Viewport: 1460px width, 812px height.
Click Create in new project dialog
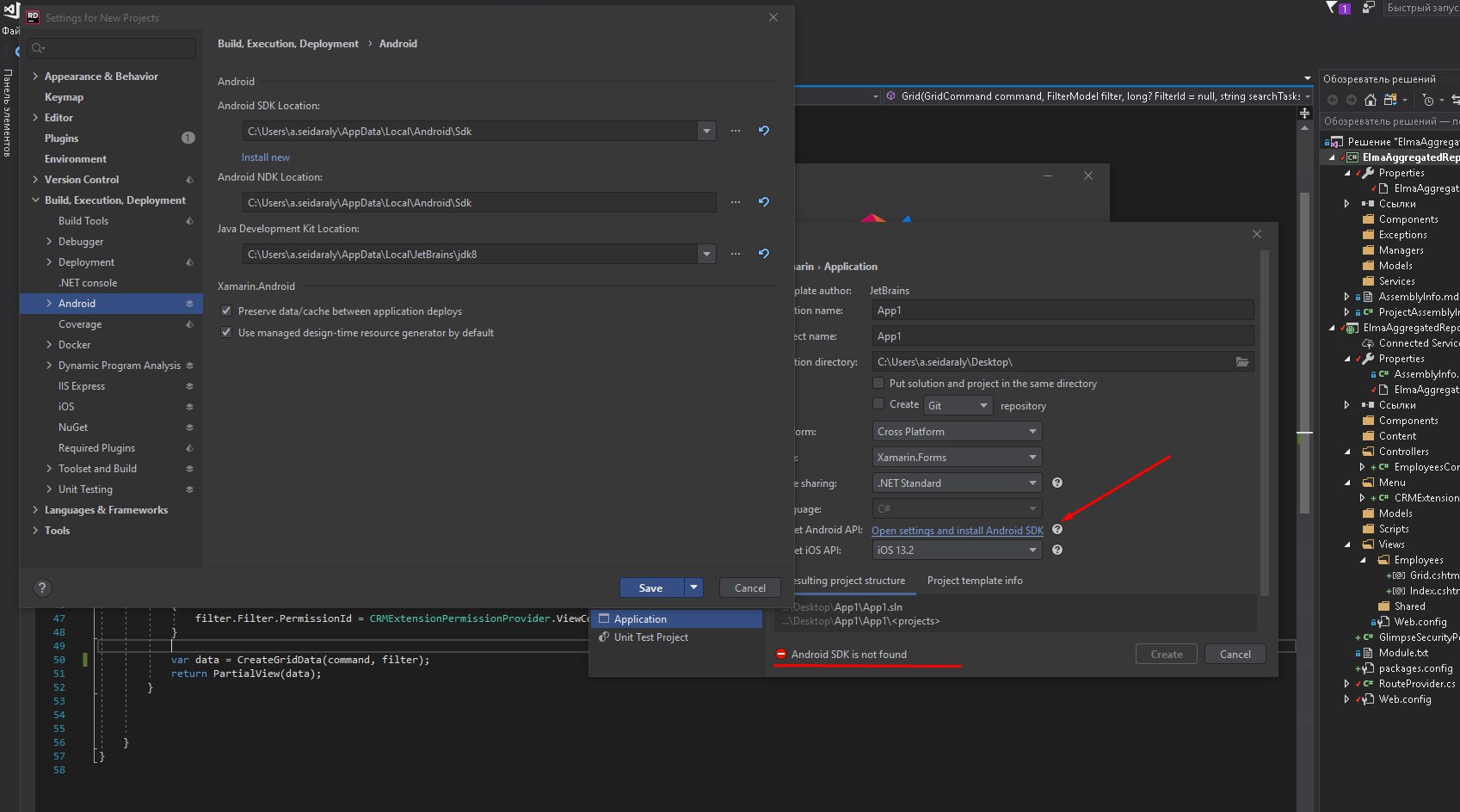[x=1167, y=654]
